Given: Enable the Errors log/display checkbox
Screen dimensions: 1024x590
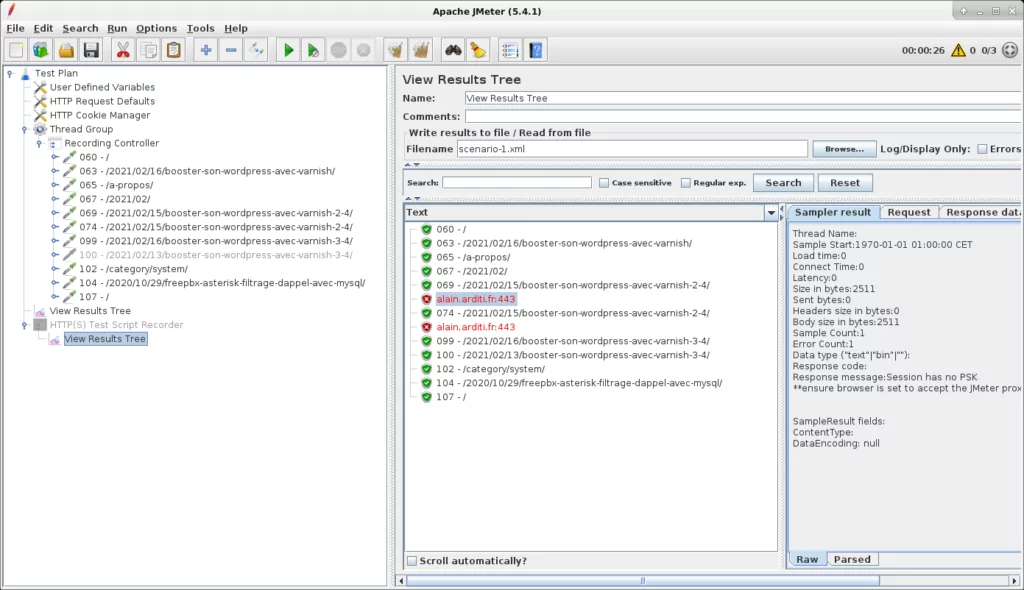Looking at the screenshot, I should 982,149.
